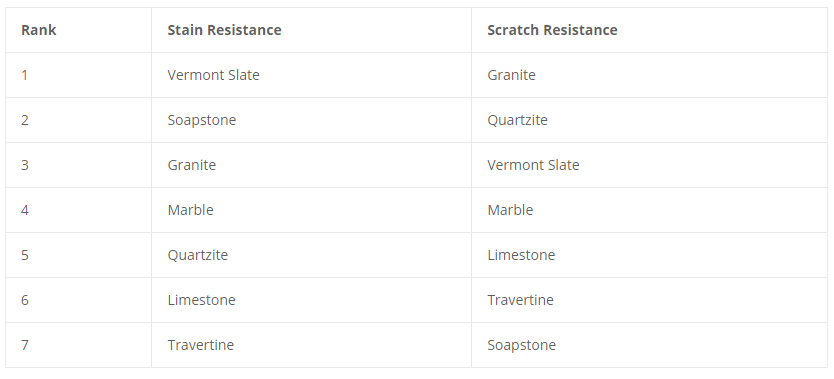Click the Scratch Resistance column header

coord(552,30)
